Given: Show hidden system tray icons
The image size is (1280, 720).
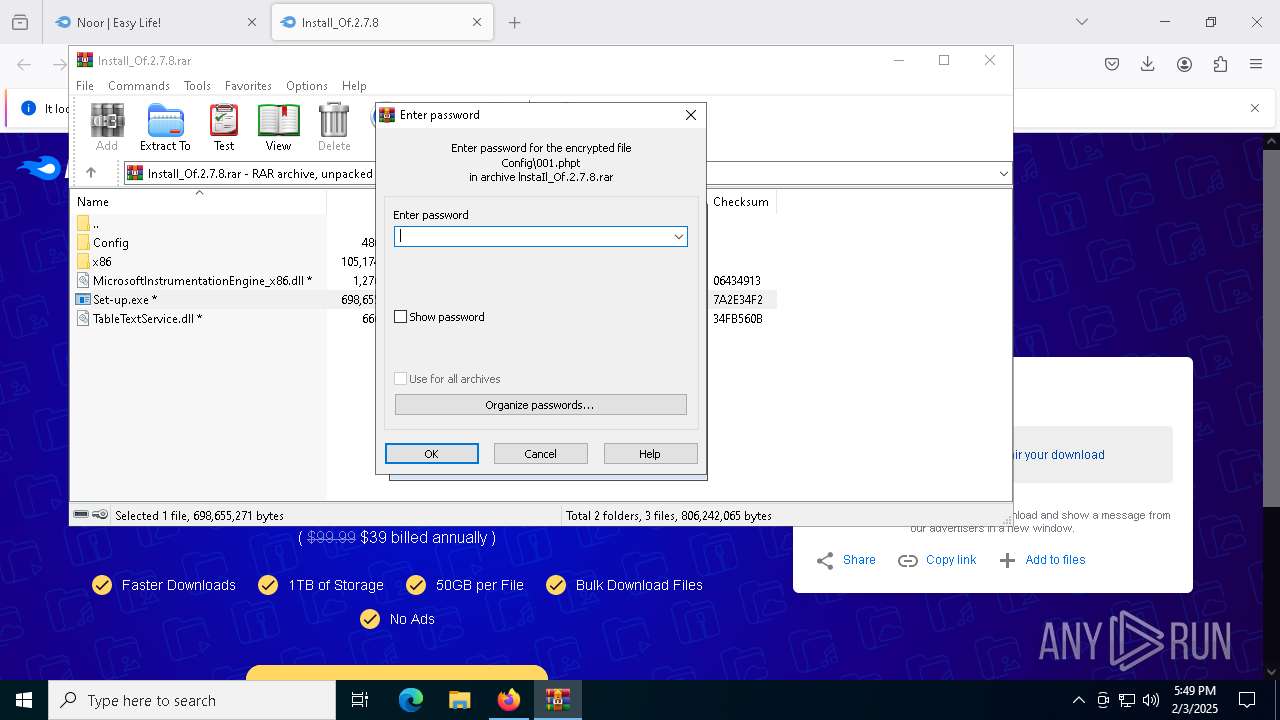Looking at the screenshot, I should click(1078, 700).
